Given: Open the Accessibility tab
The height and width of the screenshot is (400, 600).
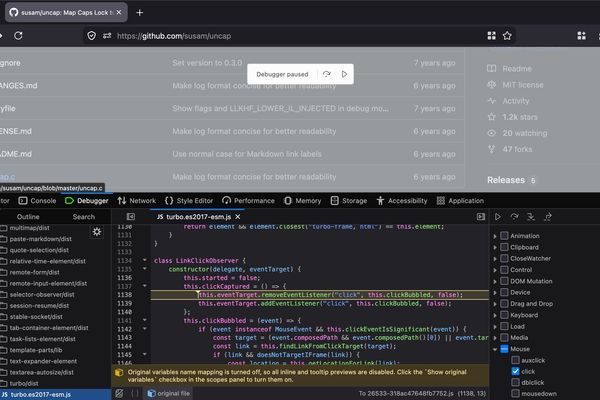Looking at the screenshot, I should coord(402,201).
